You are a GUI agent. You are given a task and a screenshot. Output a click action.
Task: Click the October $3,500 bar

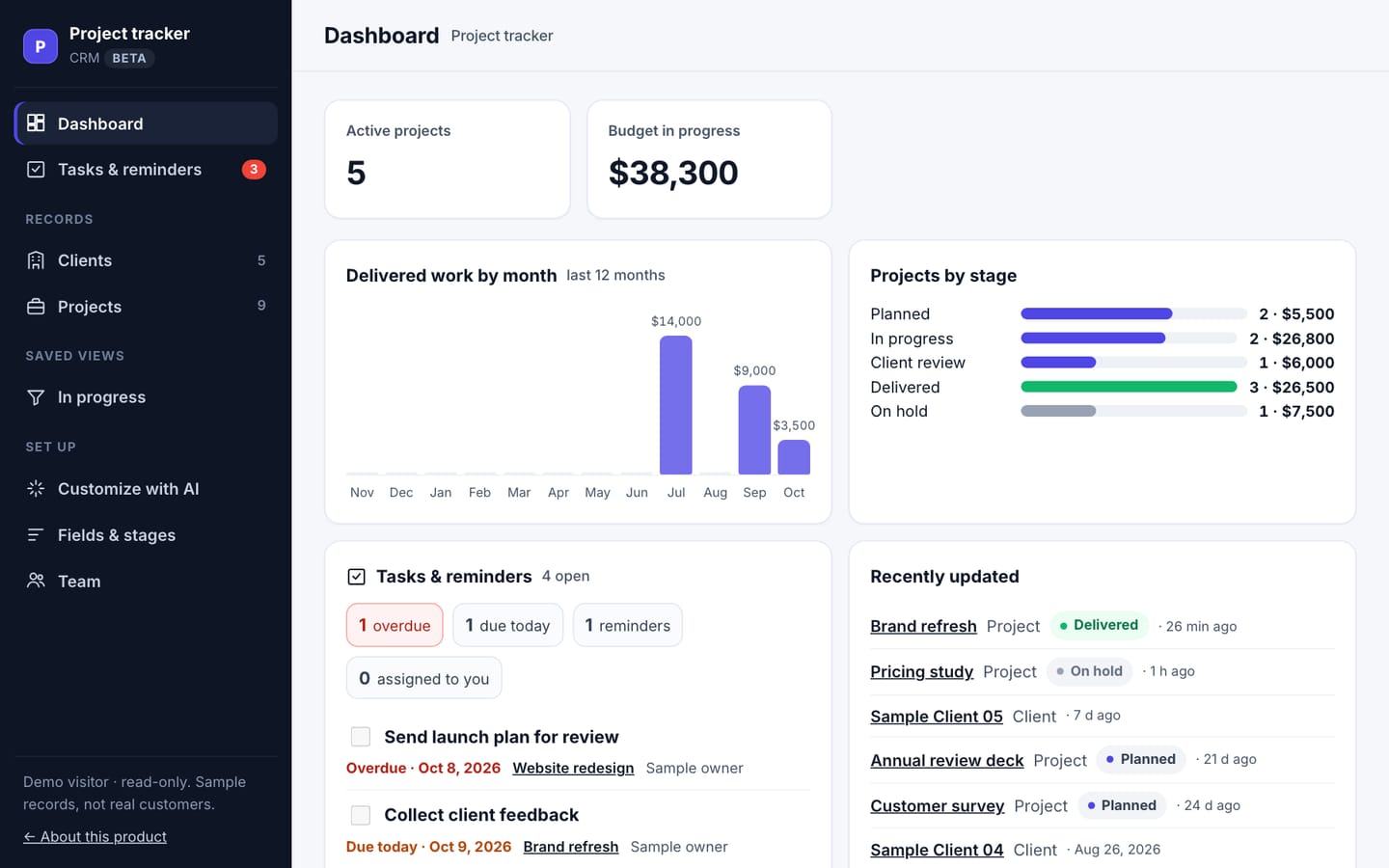click(794, 457)
